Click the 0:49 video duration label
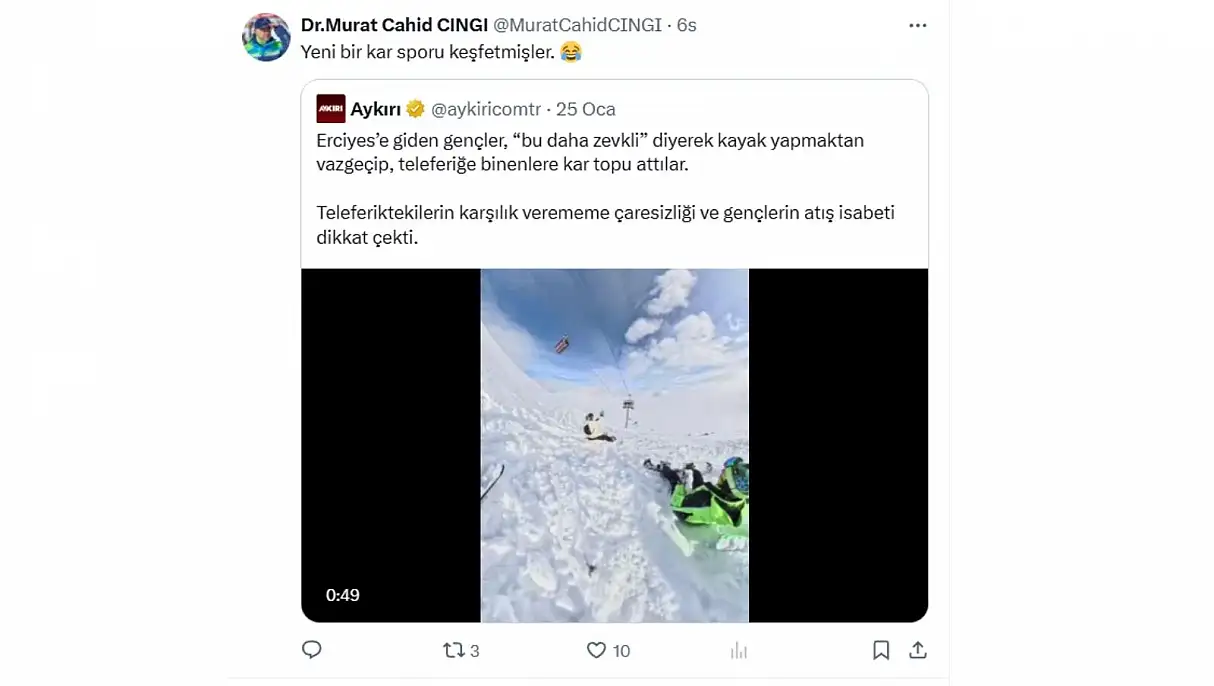This screenshot has width=1214, height=686. coord(343,595)
